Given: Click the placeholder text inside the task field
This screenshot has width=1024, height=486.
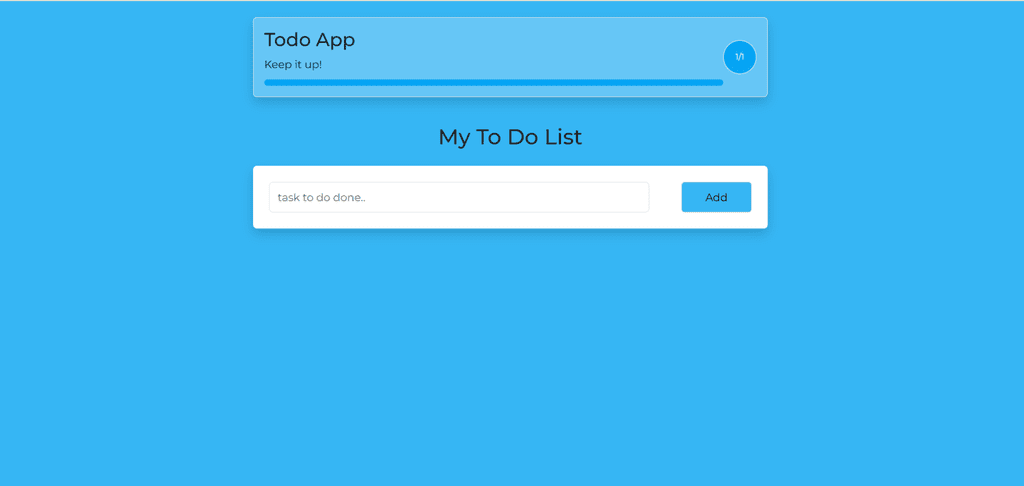Looking at the screenshot, I should coord(321,197).
